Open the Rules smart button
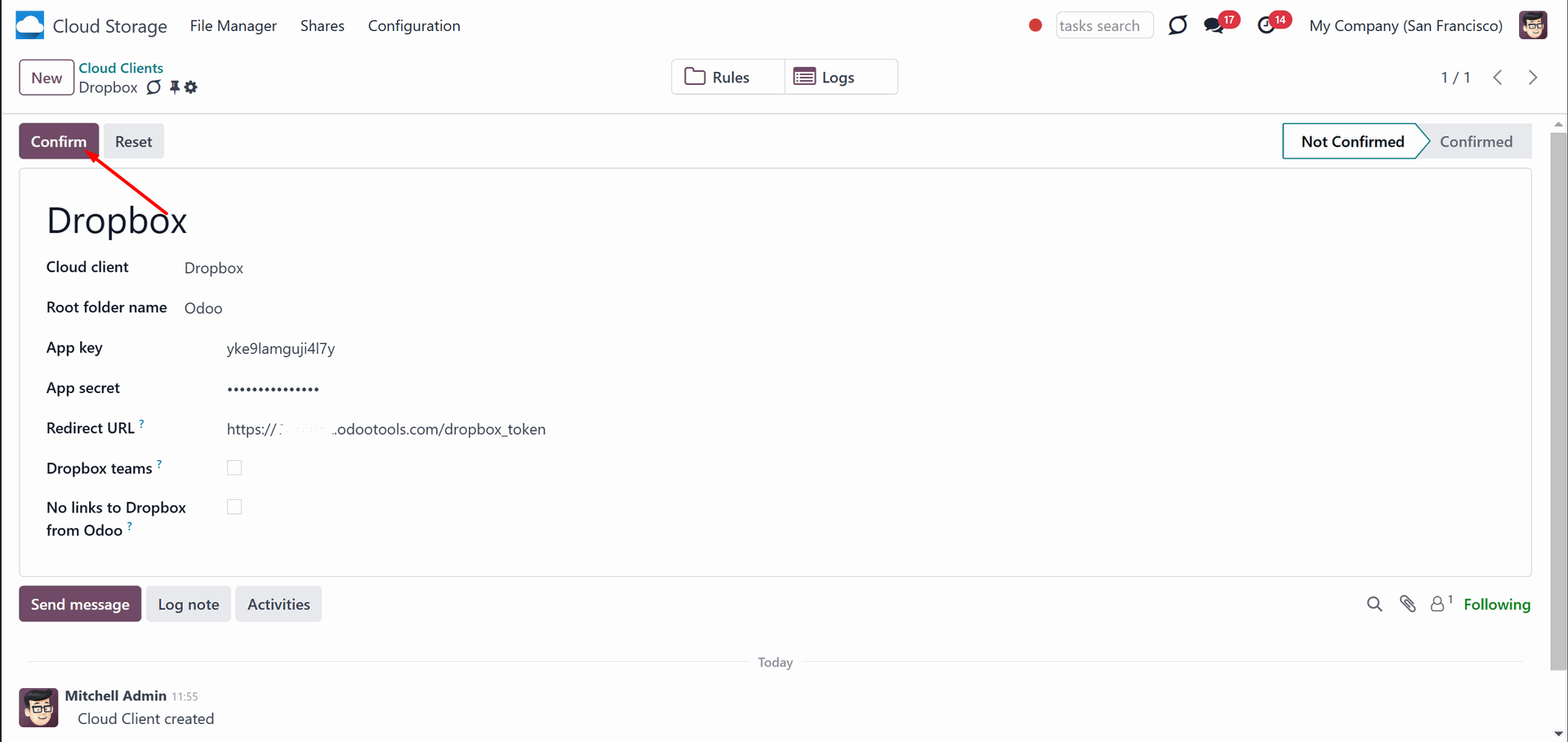The height and width of the screenshot is (742, 1568). (728, 77)
